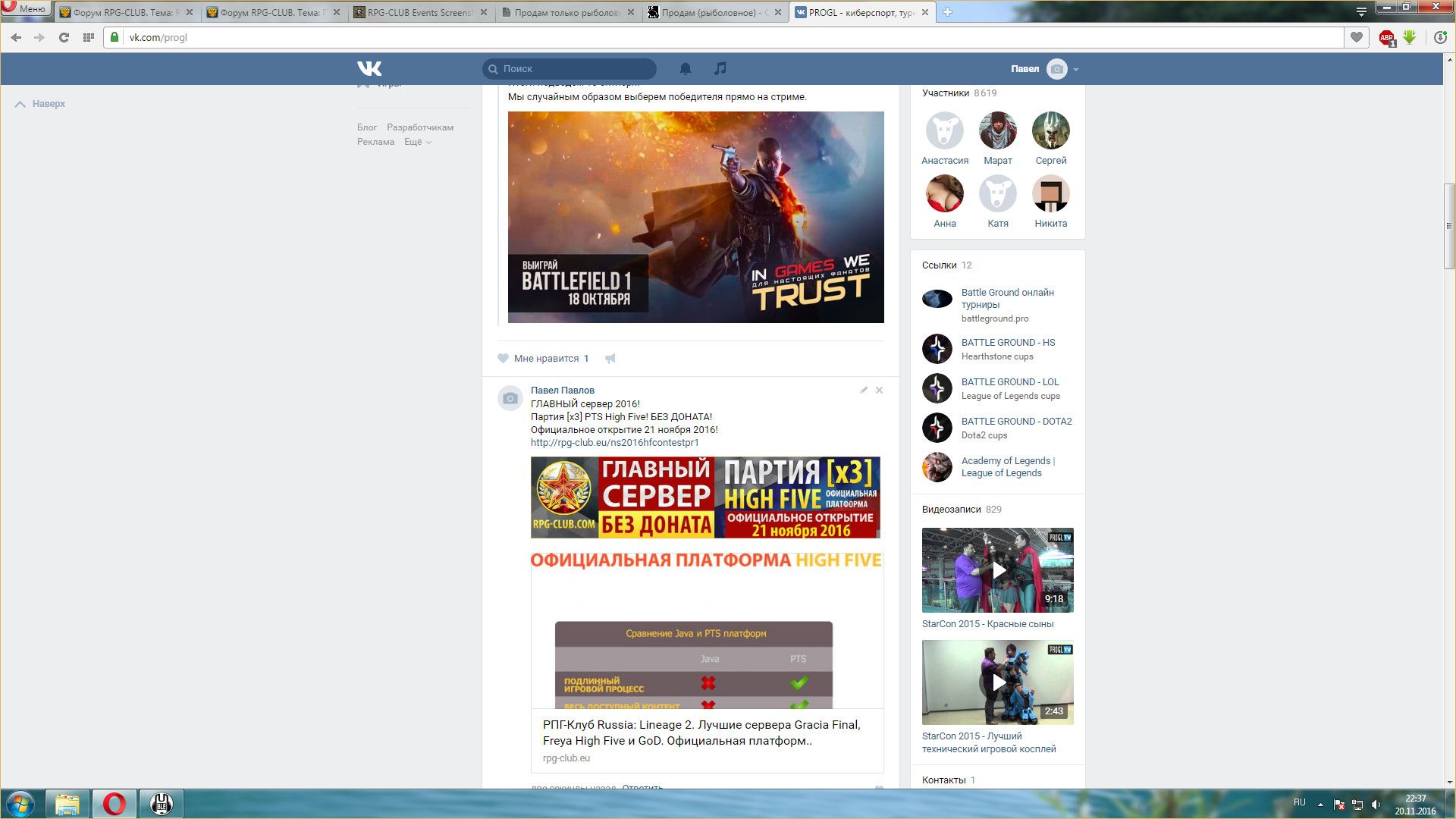Reload the page with the refresh icon
The height and width of the screenshot is (819, 1456).
click(64, 37)
